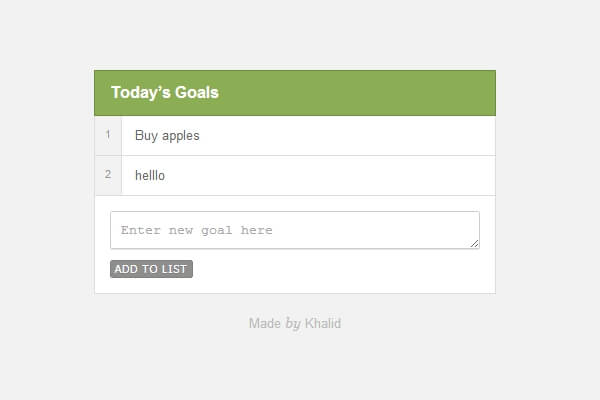Click the number 1 badge
The width and height of the screenshot is (600, 400).
[108, 135]
